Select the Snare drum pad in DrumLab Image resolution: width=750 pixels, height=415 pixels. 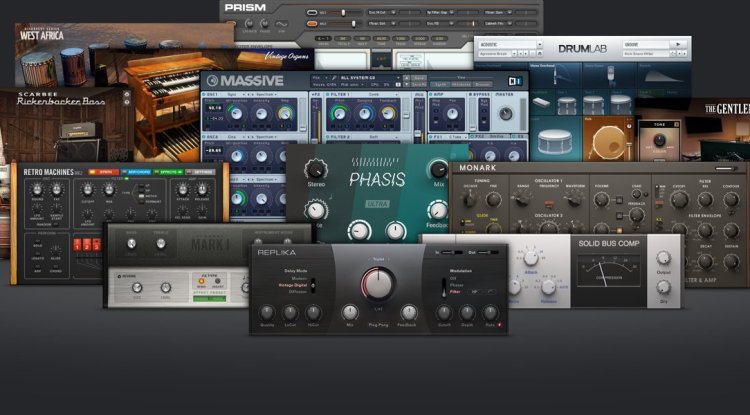tap(555, 139)
